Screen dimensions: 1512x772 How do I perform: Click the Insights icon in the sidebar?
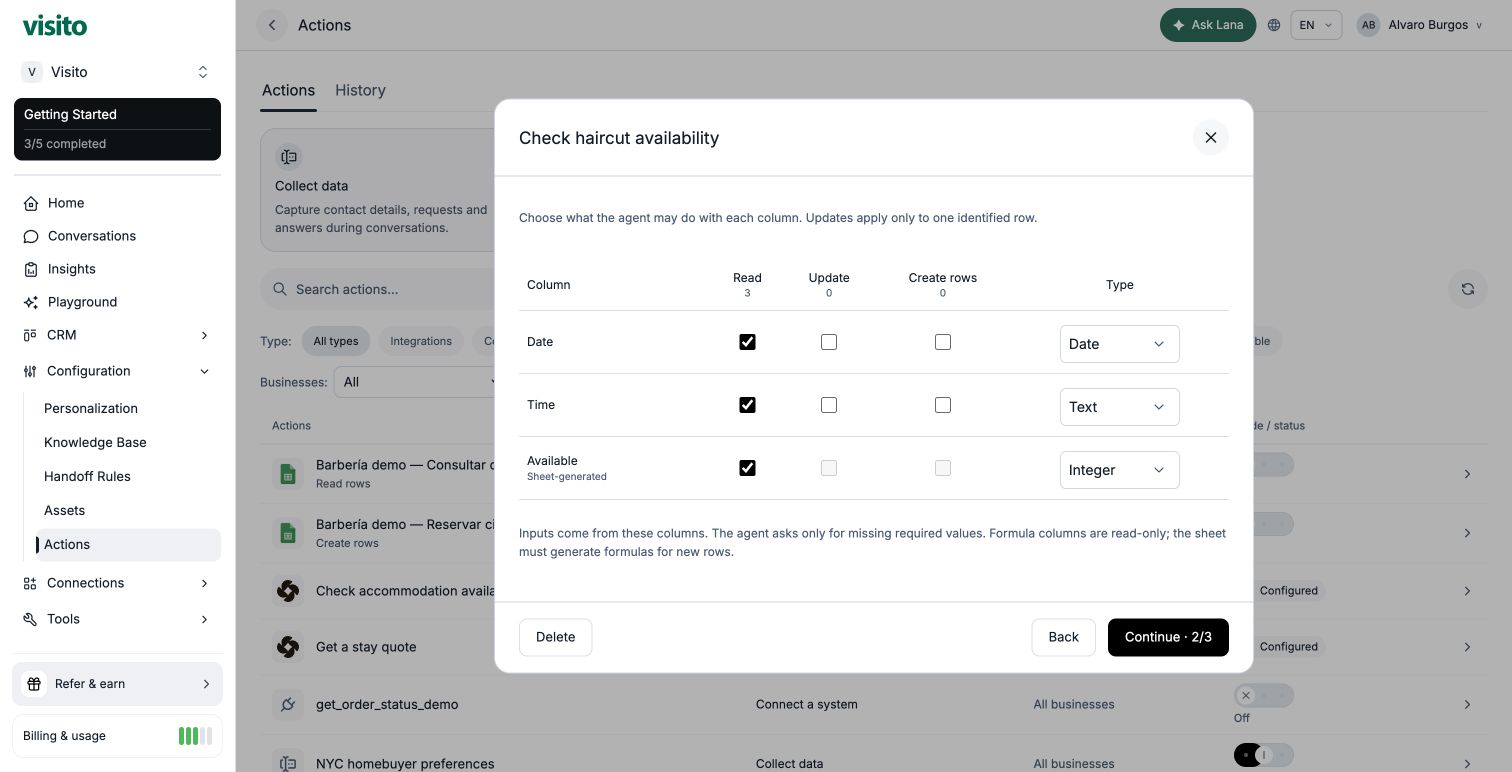(x=31, y=269)
